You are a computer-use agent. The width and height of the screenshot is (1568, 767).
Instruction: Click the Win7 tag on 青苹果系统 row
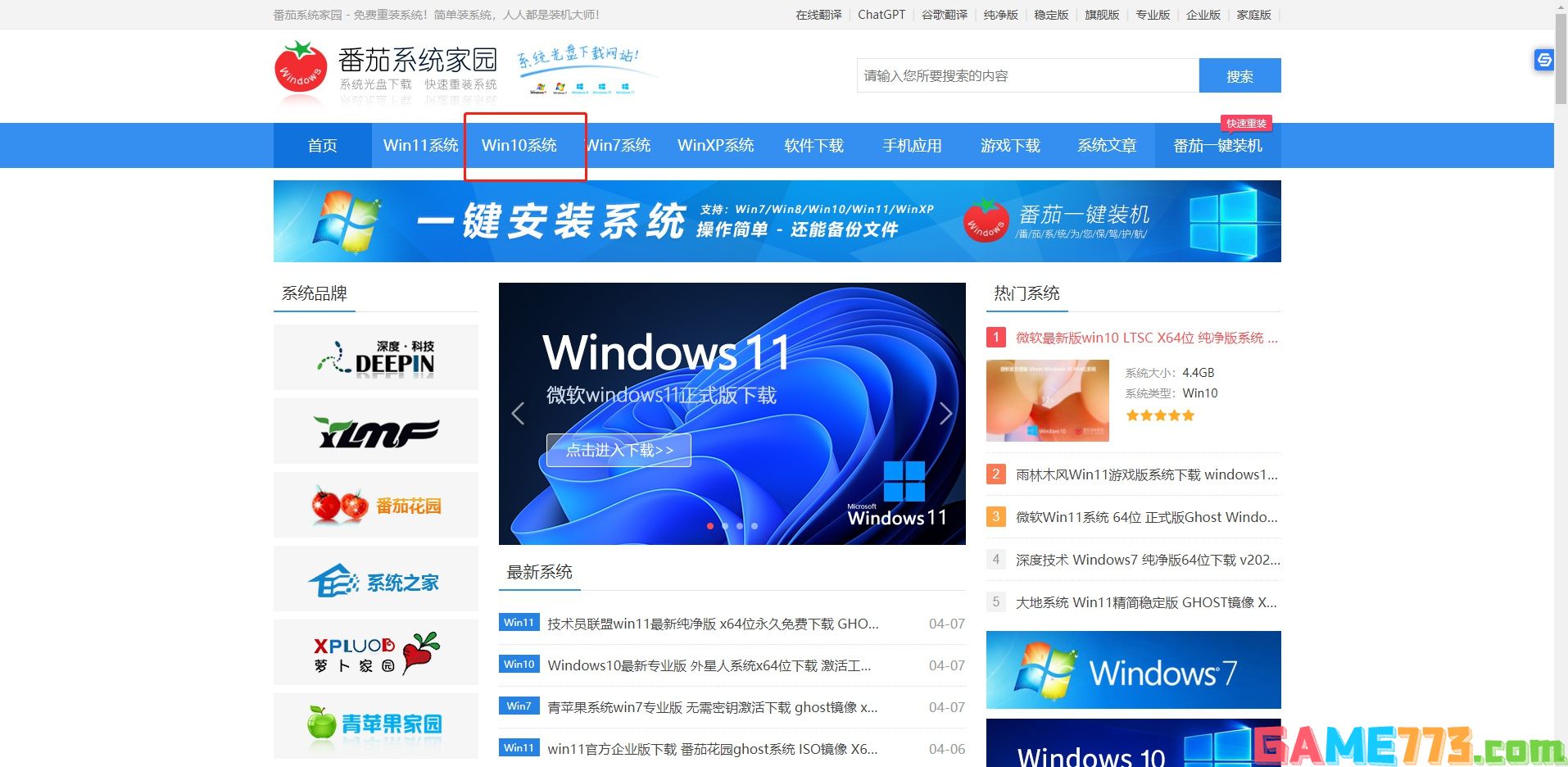click(519, 706)
